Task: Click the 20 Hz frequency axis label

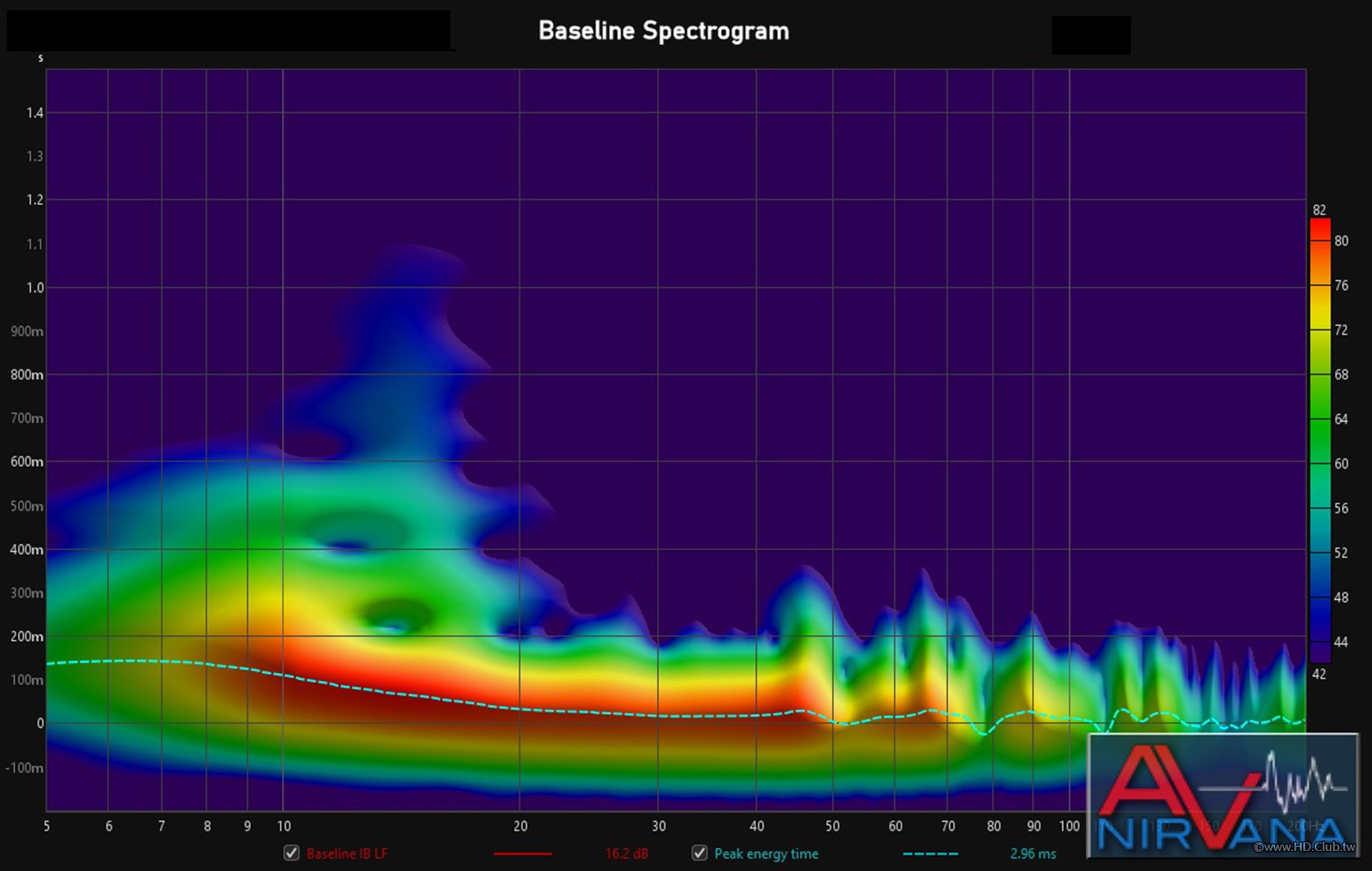Action: point(520,826)
